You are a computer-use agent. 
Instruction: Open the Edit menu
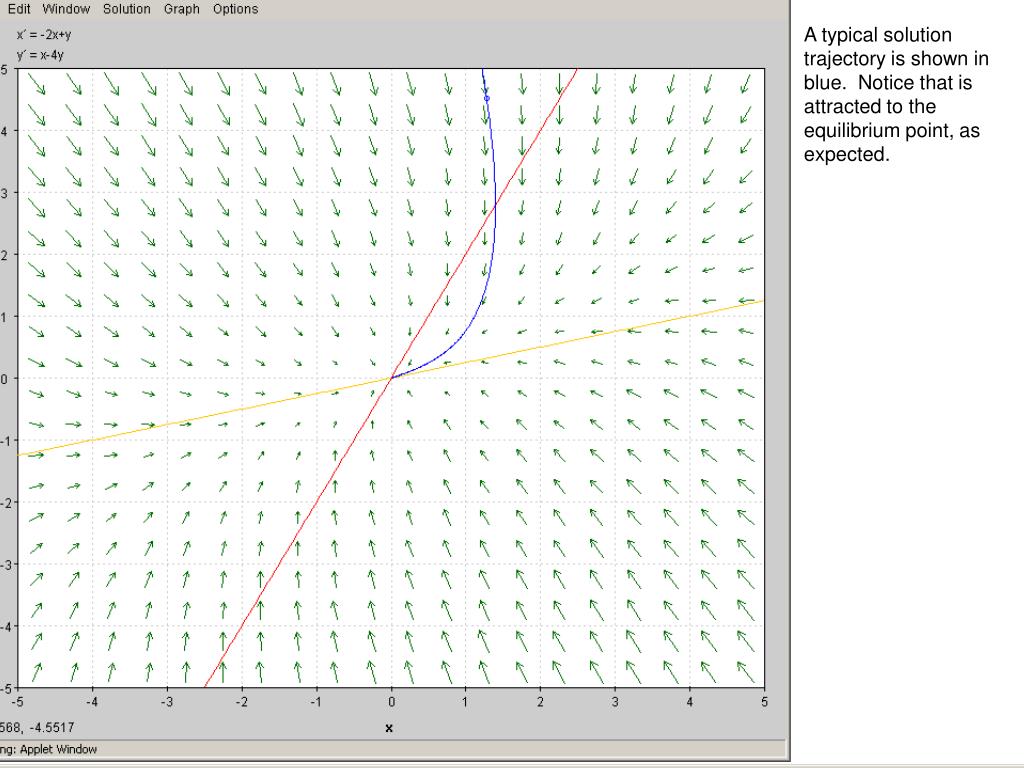[x=20, y=9]
